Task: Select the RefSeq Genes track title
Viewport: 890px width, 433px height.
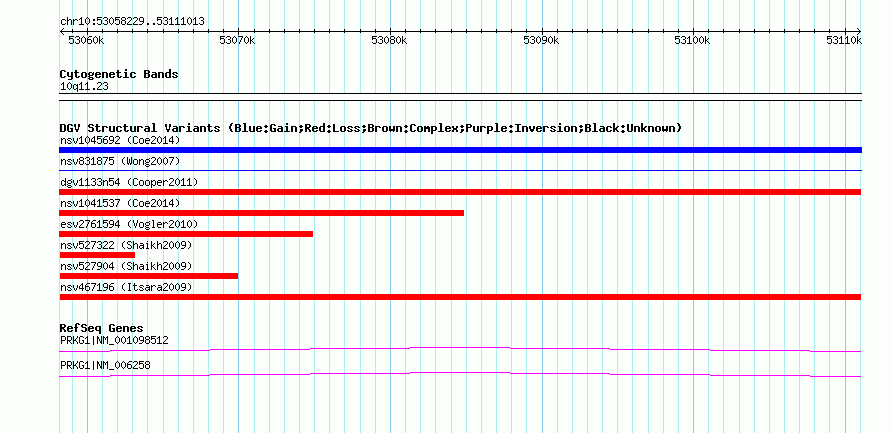Action: tap(101, 328)
